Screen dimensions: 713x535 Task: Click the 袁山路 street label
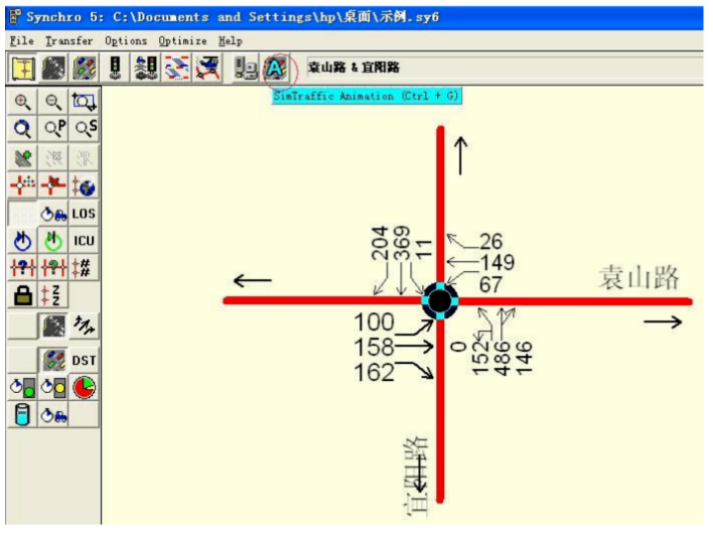point(639,278)
